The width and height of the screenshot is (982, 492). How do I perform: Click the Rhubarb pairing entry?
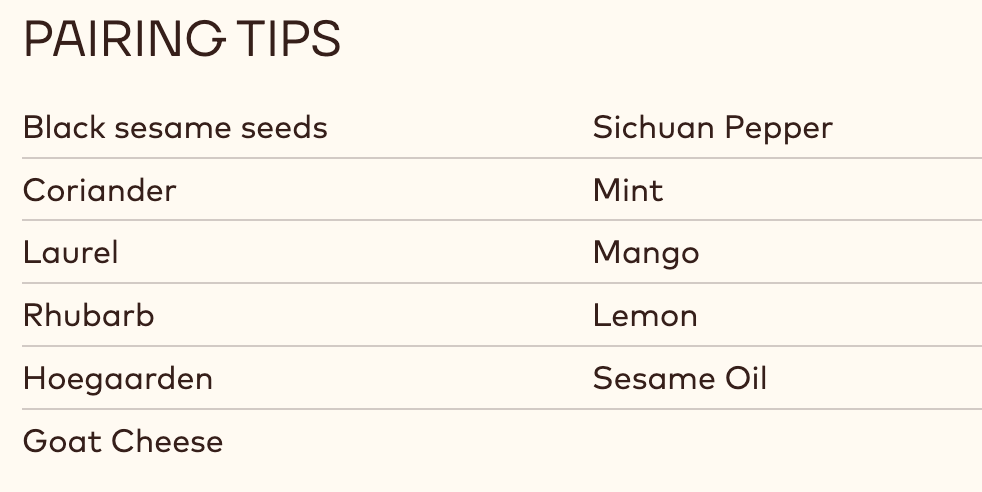(x=88, y=316)
